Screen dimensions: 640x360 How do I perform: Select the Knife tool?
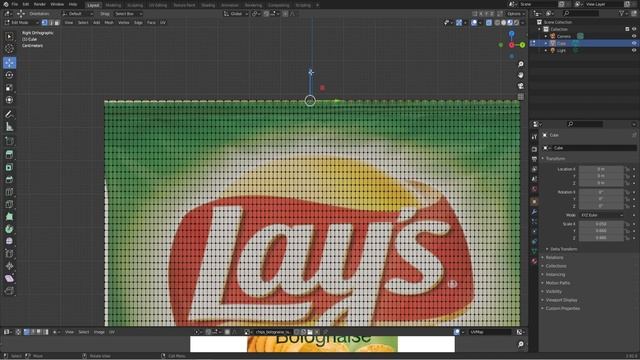pos(9,204)
